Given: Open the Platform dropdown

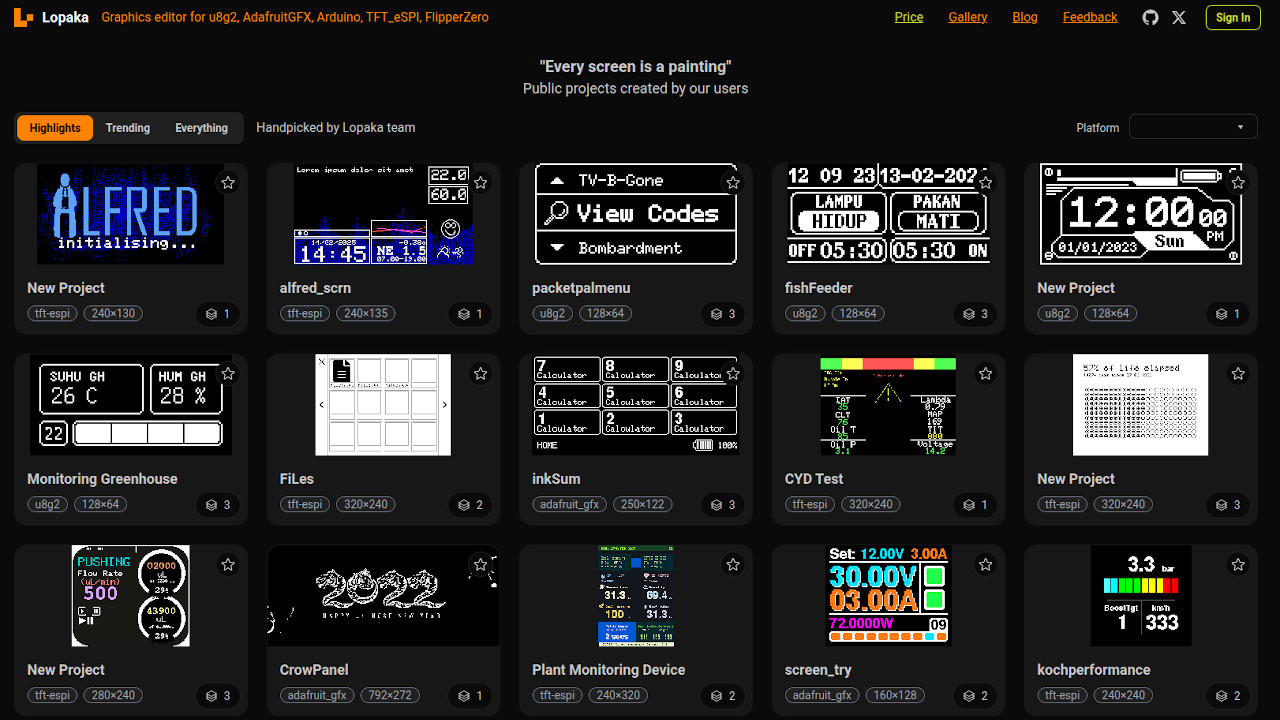Looking at the screenshot, I should (1193, 127).
